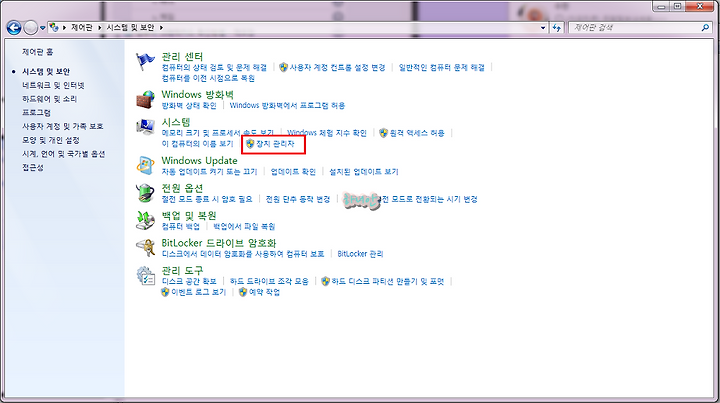720x403 pixels.
Task: Click Windows 체험 지수 확인
Action: click(327, 133)
